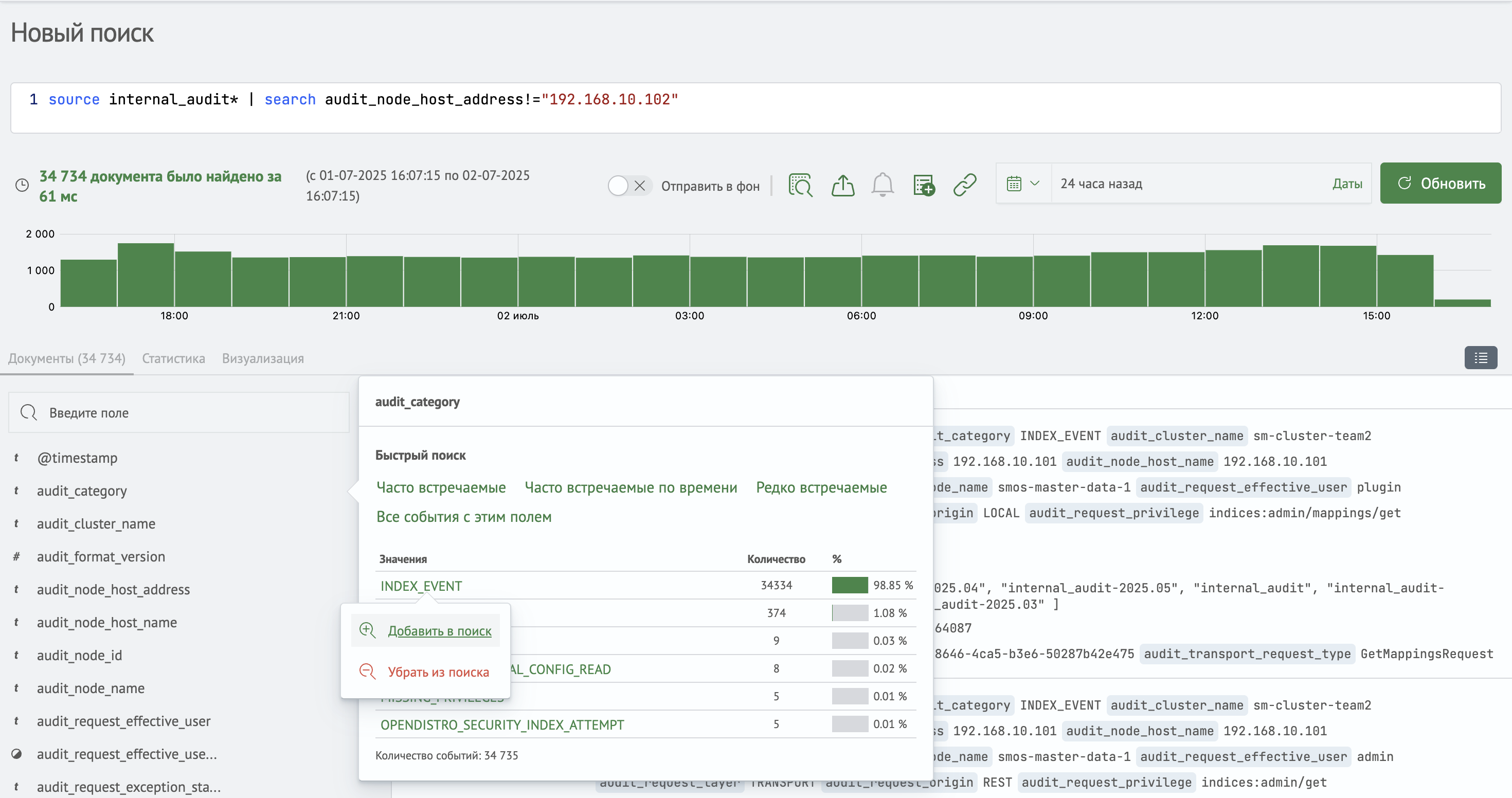Click the histogram bar at 12:00
Viewport: 1512px width, 798px height.
tap(1233, 278)
